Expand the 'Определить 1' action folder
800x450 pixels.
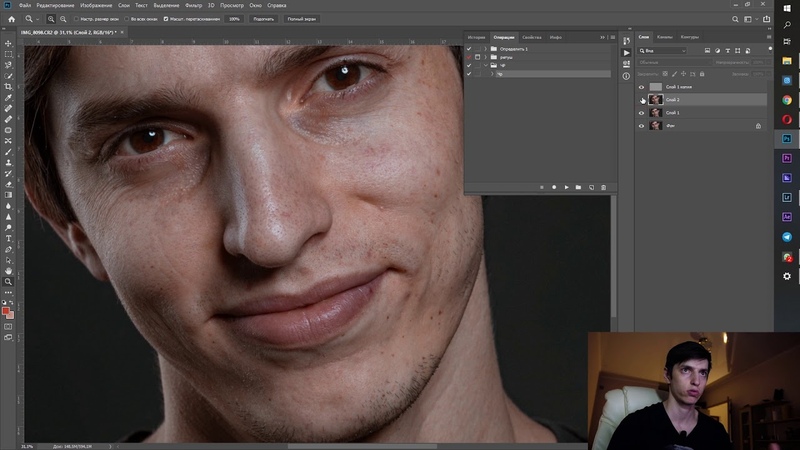coord(486,48)
